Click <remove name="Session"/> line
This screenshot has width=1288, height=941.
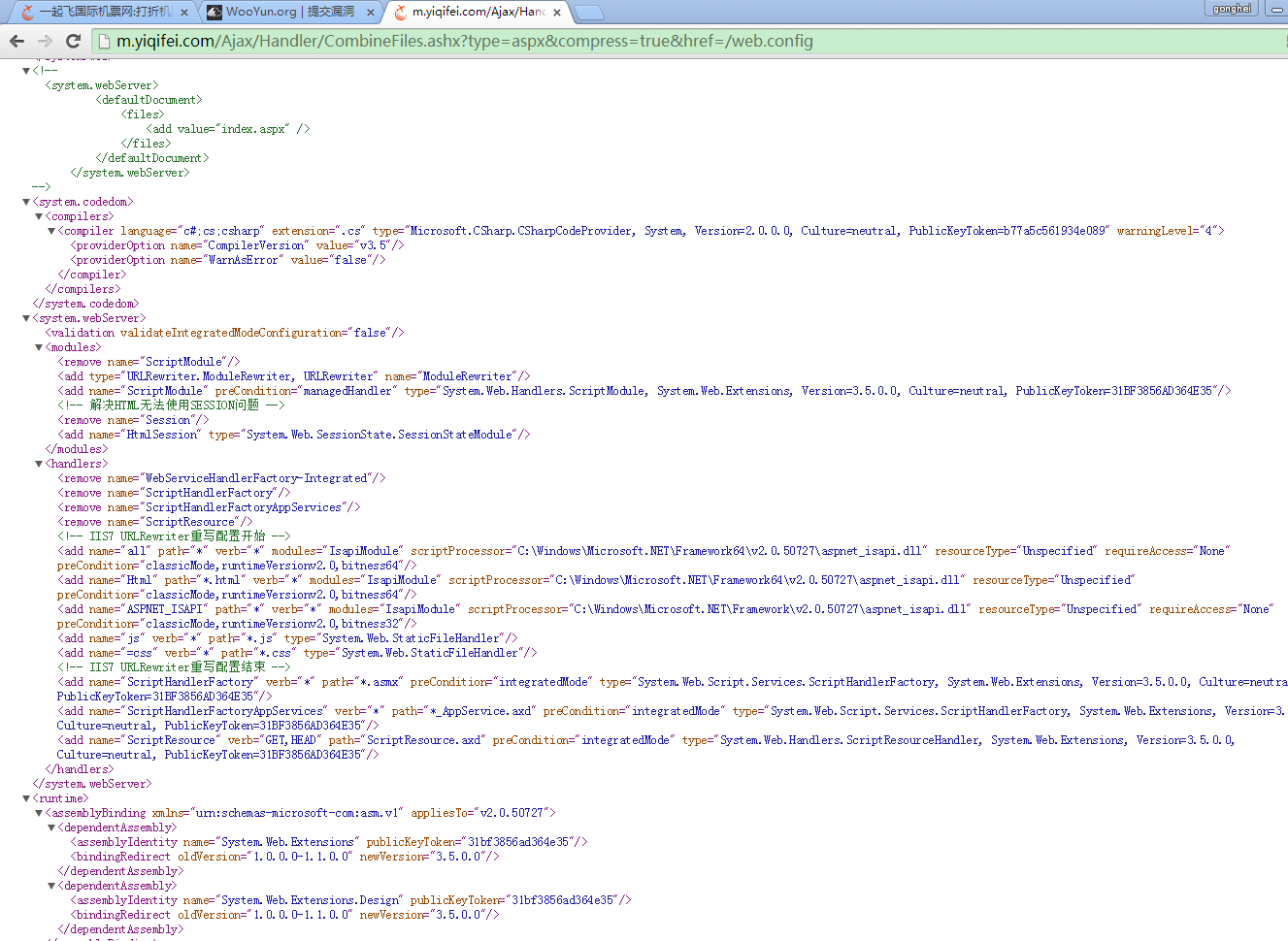(133, 420)
